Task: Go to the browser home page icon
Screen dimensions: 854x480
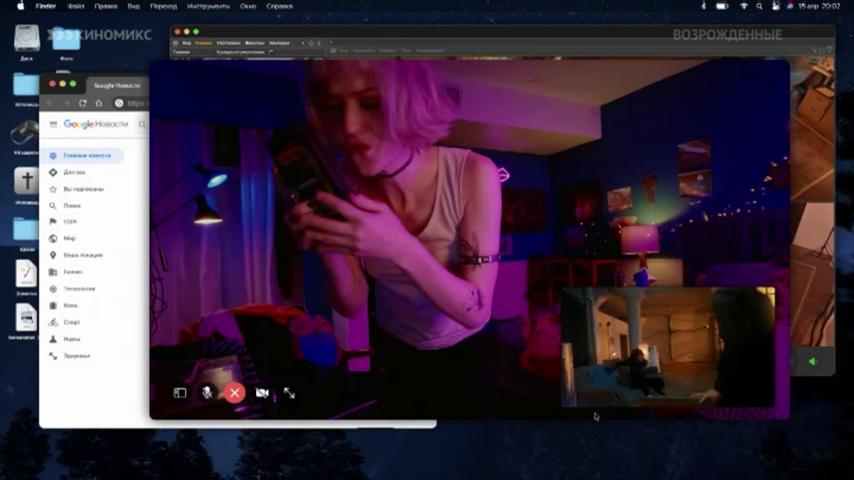Action: pos(99,103)
